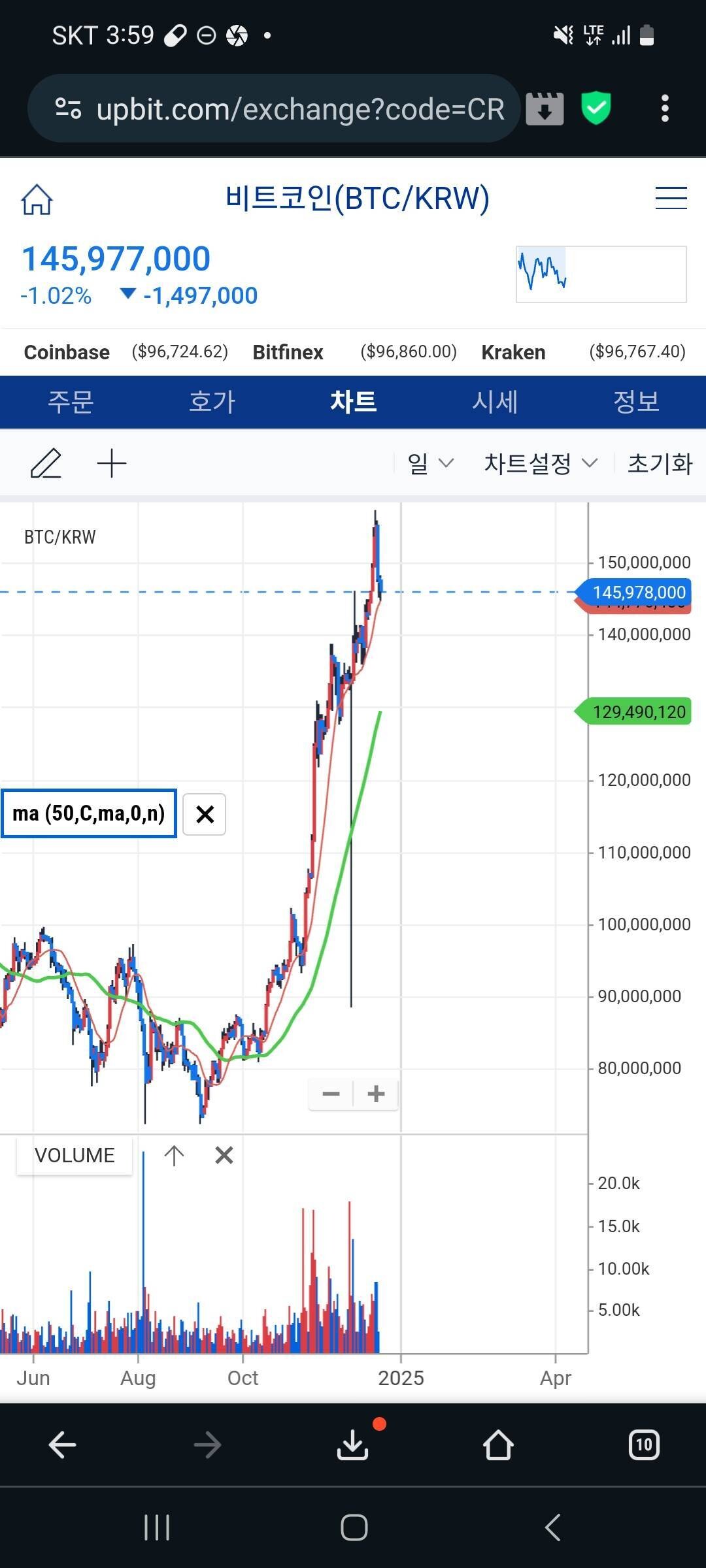Switch to the 호가 tab
The width and height of the screenshot is (706, 1568).
pyautogui.click(x=212, y=402)
